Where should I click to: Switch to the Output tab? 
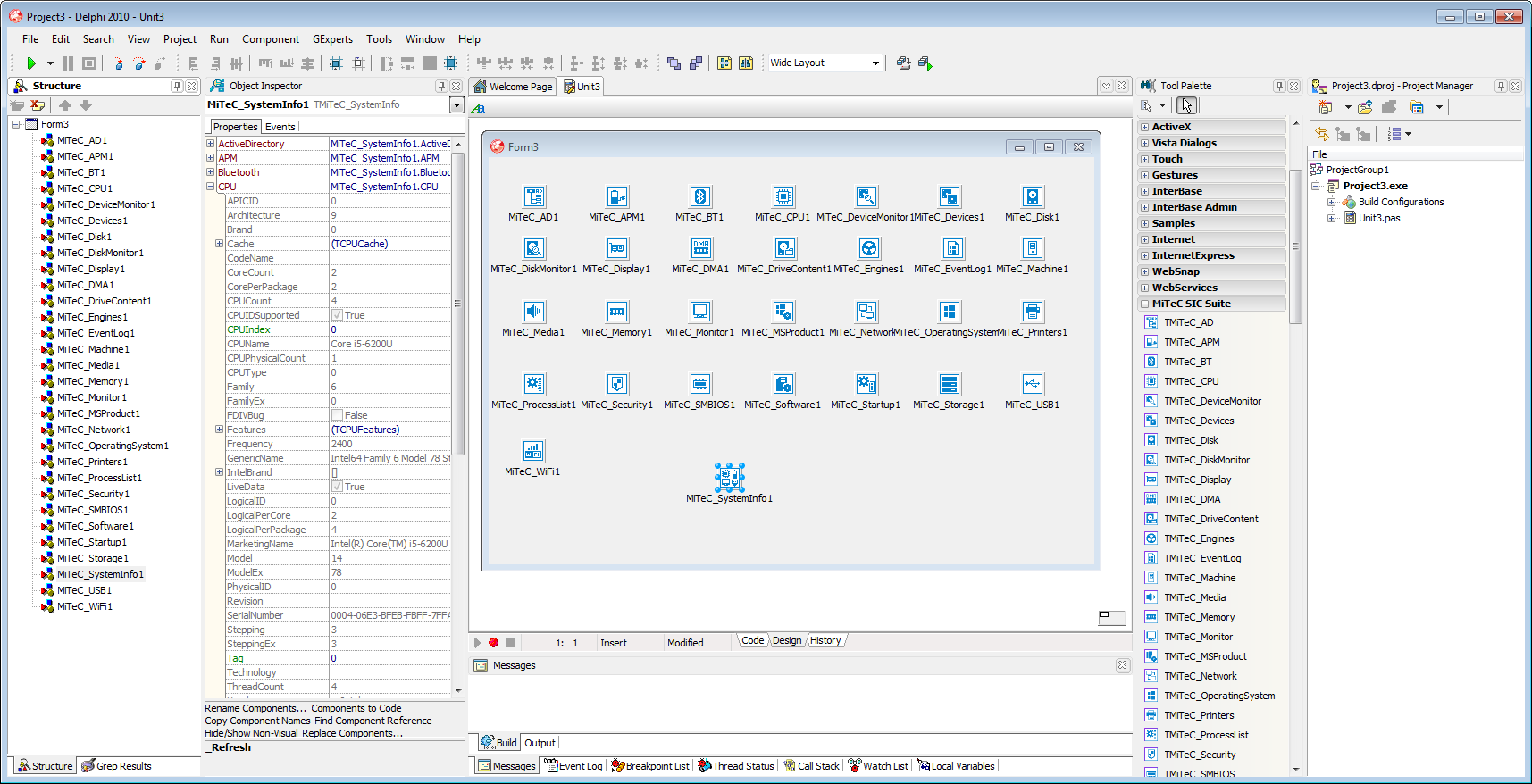540,743
